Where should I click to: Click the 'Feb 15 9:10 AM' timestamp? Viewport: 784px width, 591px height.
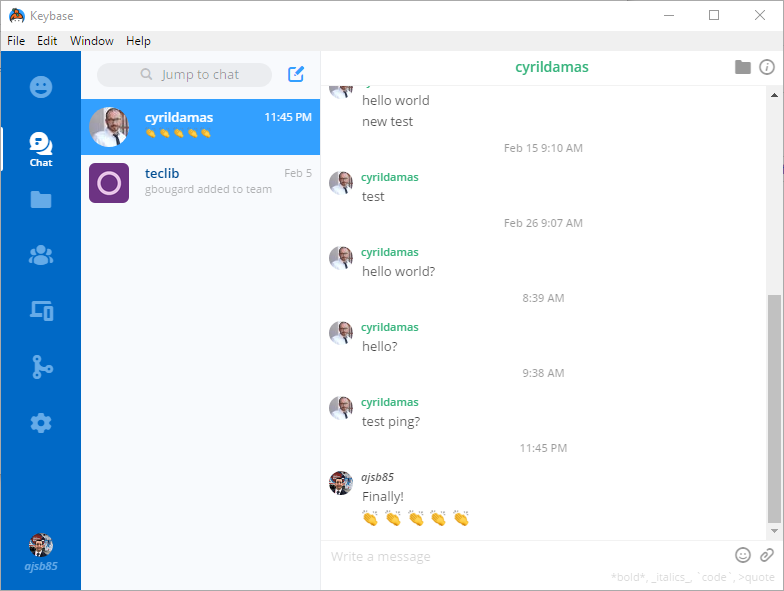tap(543, 148)
